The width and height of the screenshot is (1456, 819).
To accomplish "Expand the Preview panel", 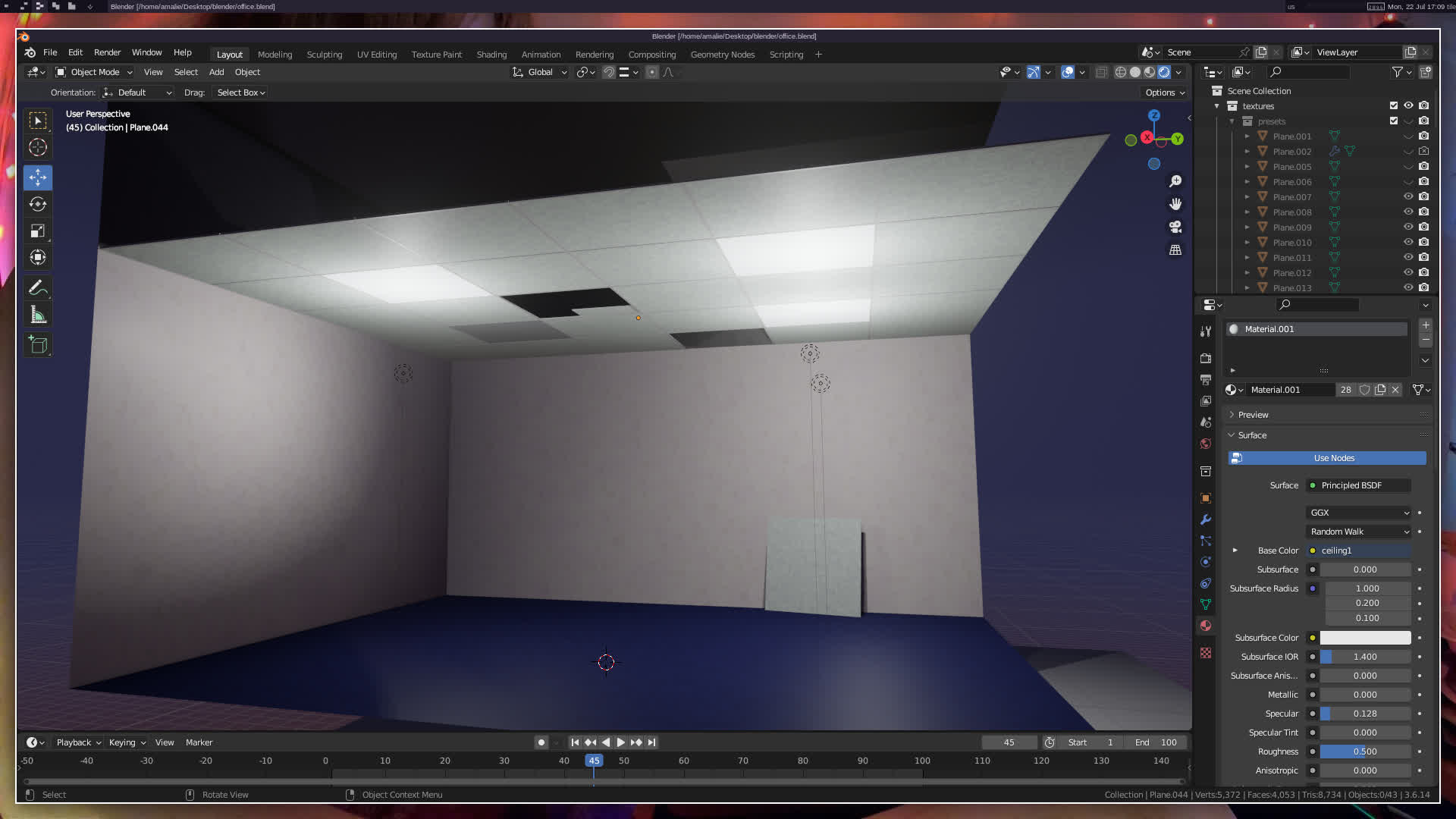I will [x=1253, y=415].
